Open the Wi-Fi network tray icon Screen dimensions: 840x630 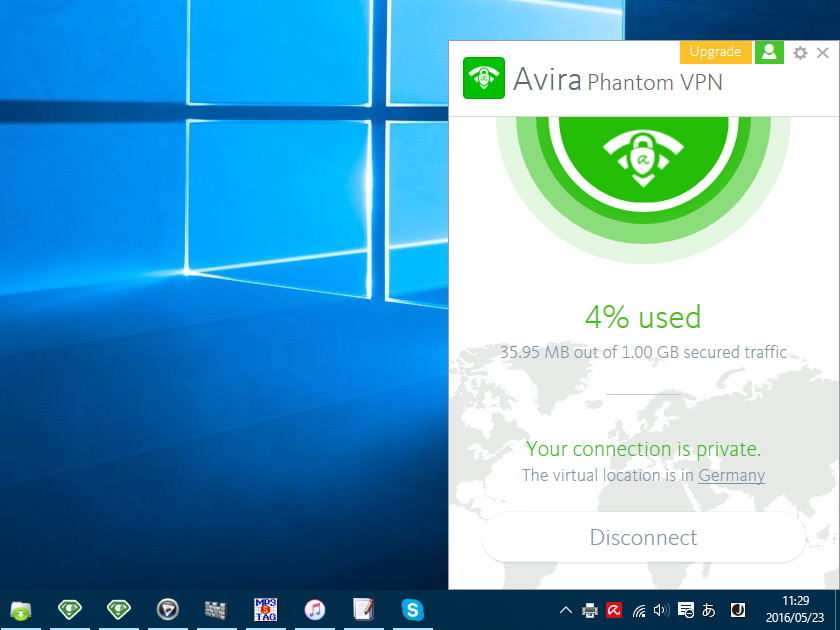point(637,610)
